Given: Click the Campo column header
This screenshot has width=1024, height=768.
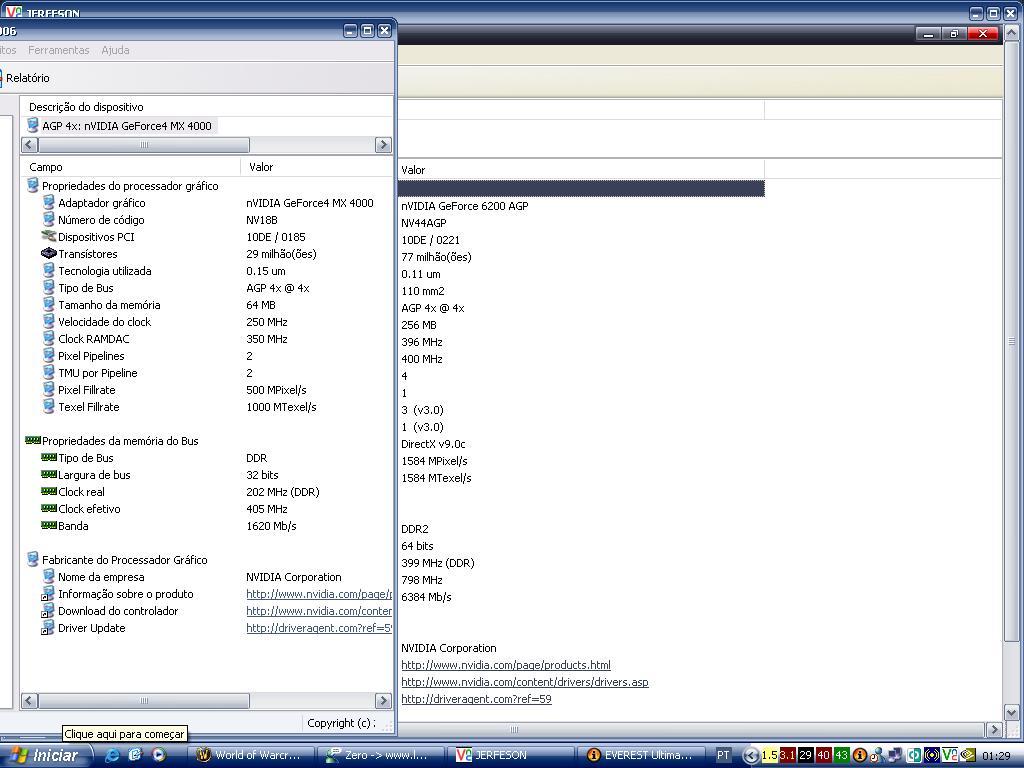Looking at the screenshot, I should pos(131,167).
